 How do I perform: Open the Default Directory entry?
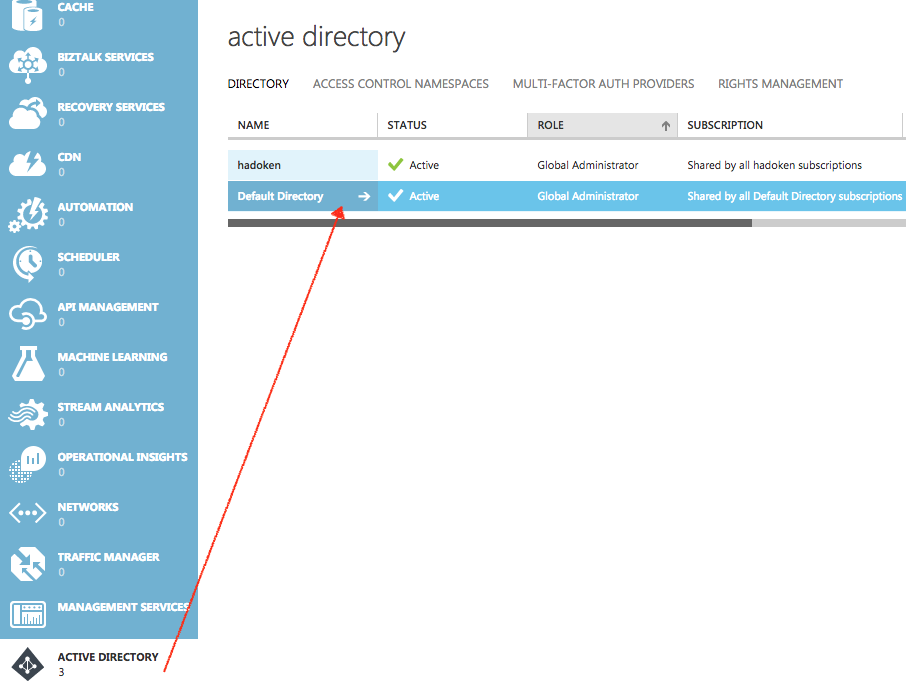(x=280, y=196)
